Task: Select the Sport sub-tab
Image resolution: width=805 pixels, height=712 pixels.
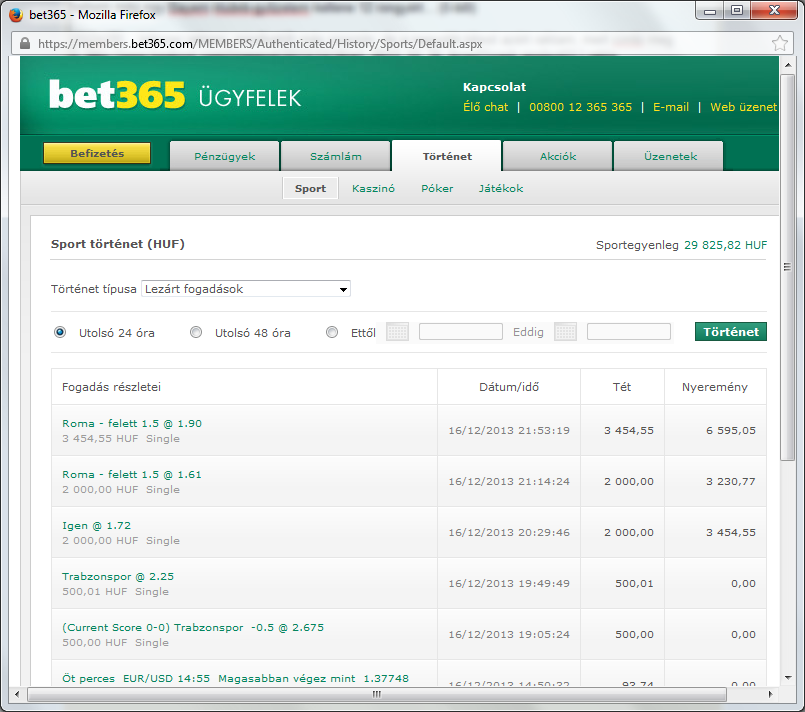Action: [310, 188]
